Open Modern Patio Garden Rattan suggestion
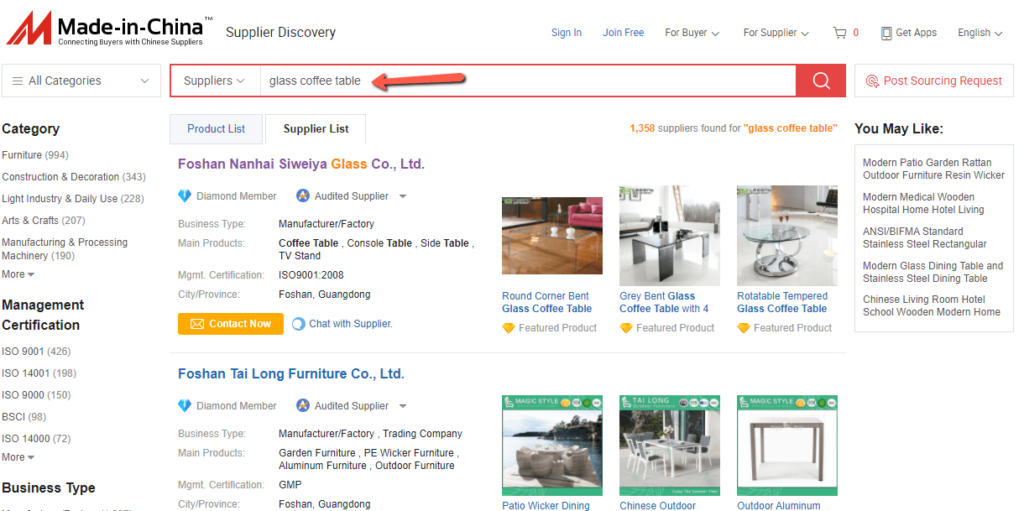Screen dimensions: 1024x511 coord(934,169)
